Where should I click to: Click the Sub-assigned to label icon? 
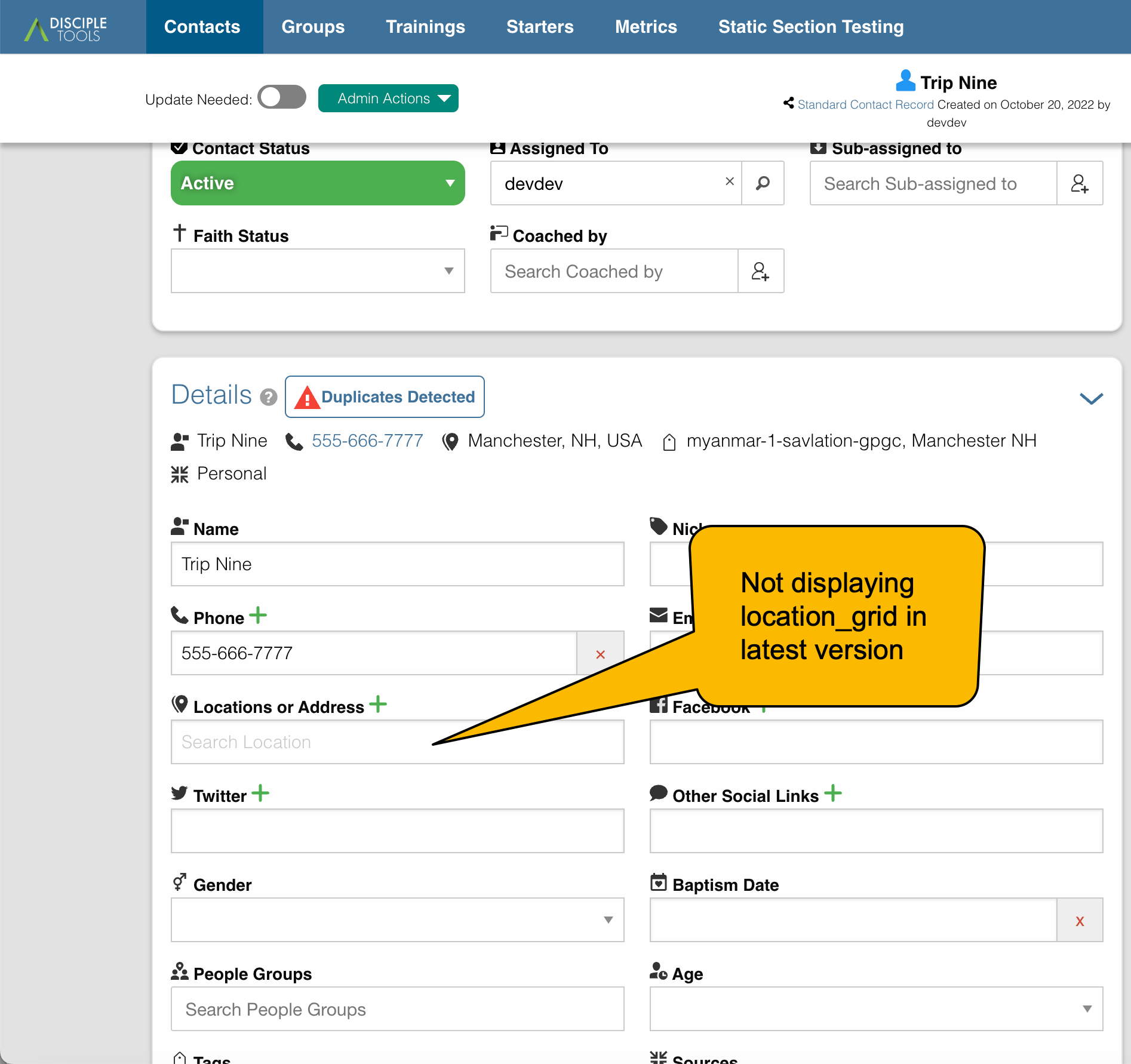tap(818, 147)
